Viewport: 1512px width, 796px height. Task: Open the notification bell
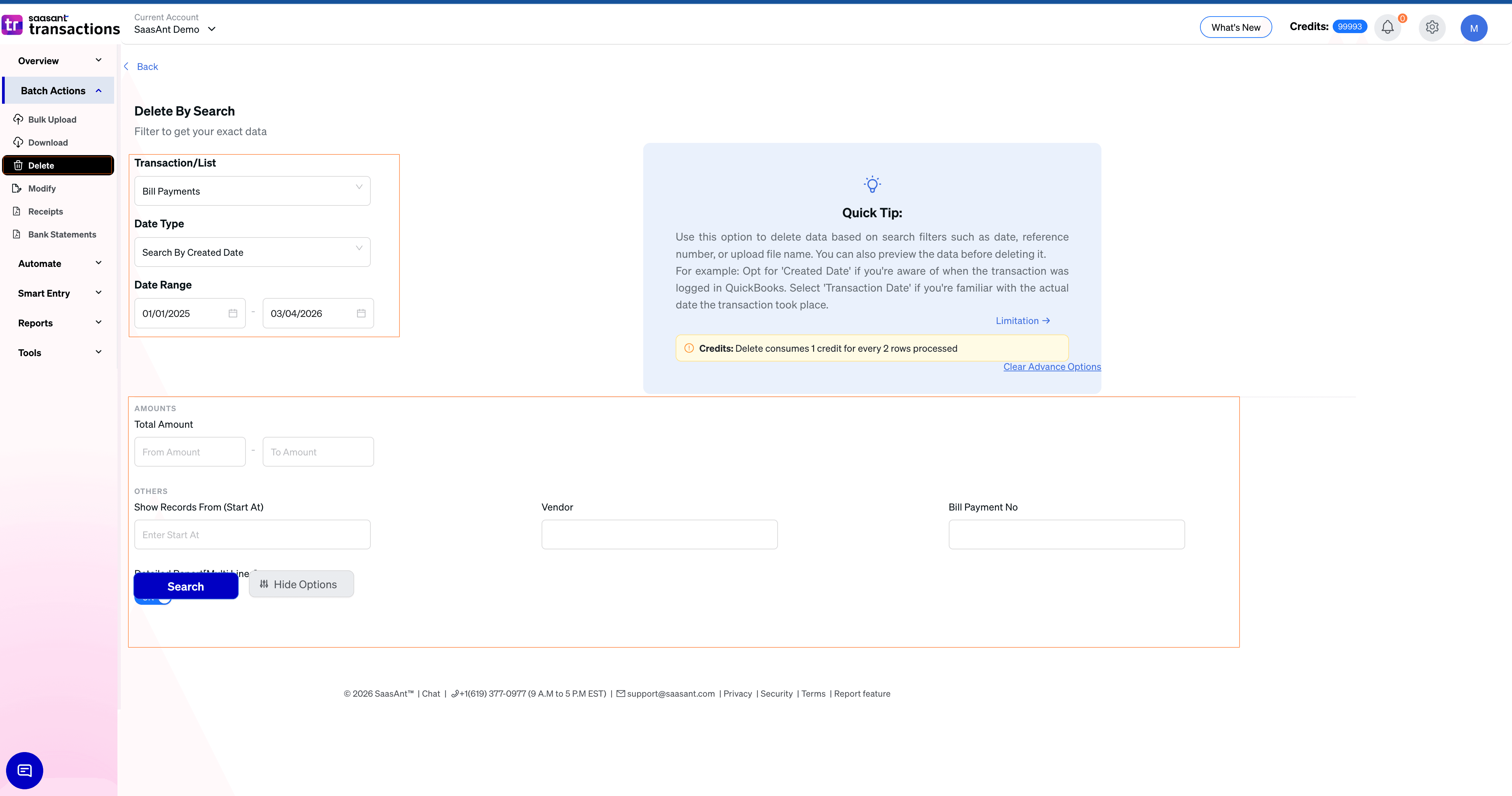pyautogui.click(x=1387, y=27)
